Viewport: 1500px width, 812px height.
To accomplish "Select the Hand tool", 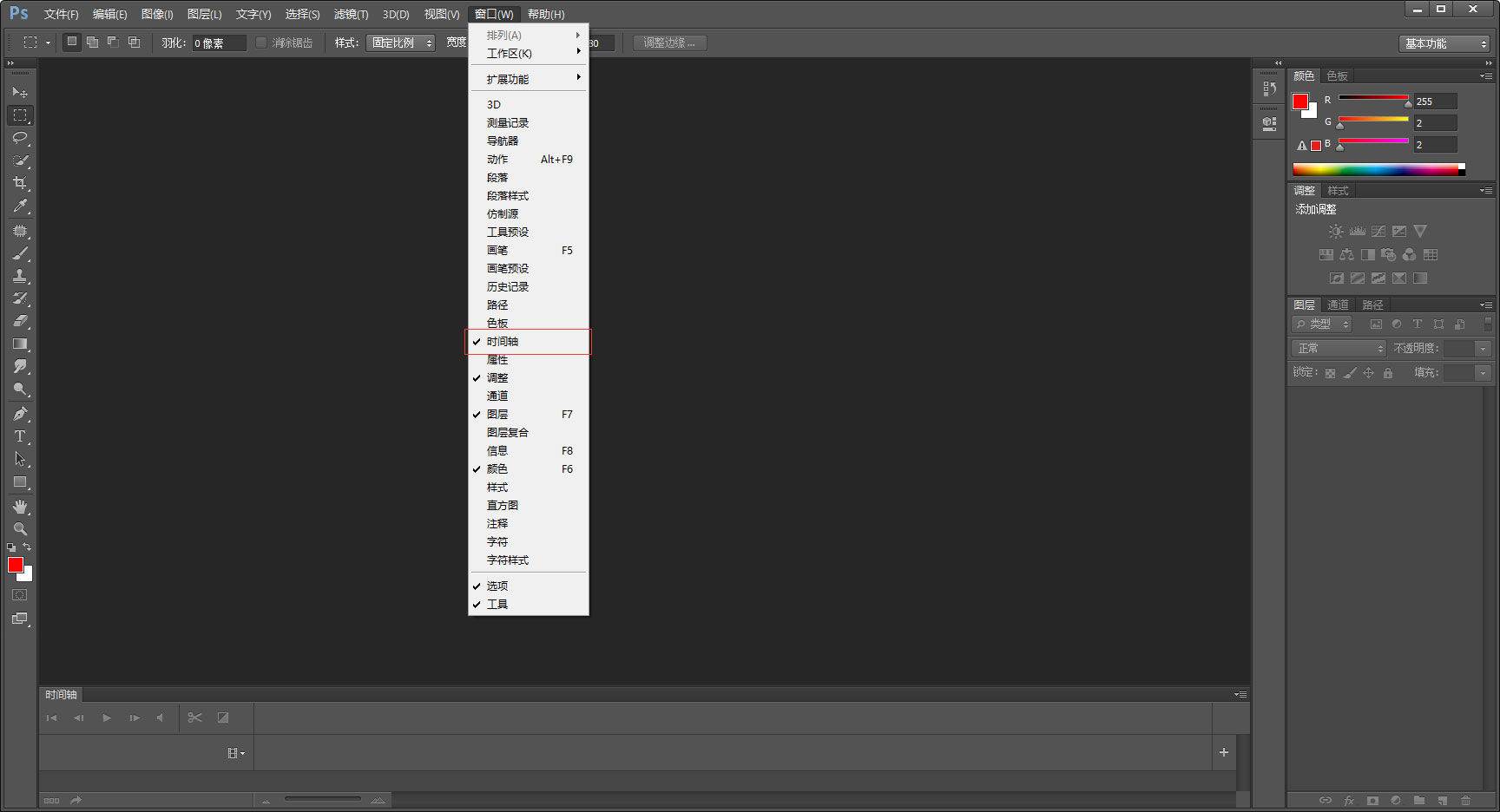I will [20, 507].
